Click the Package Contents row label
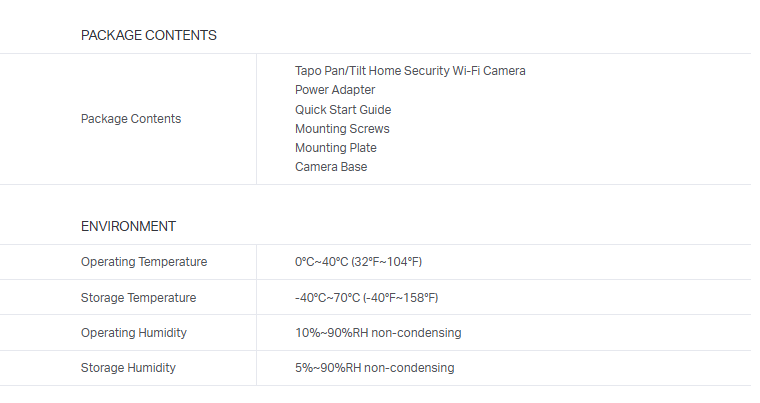The width and height of the screenshot is (760, 403). [x=131, y=119]
